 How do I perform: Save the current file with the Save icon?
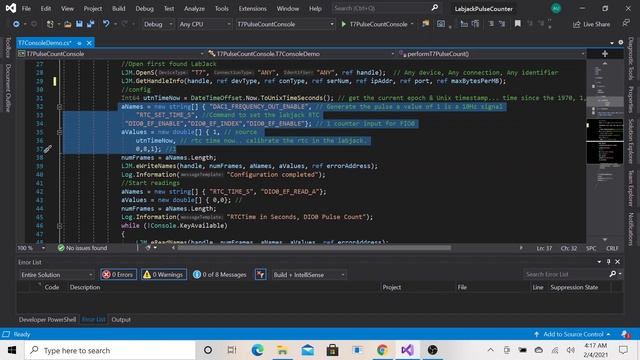(79, 24)
